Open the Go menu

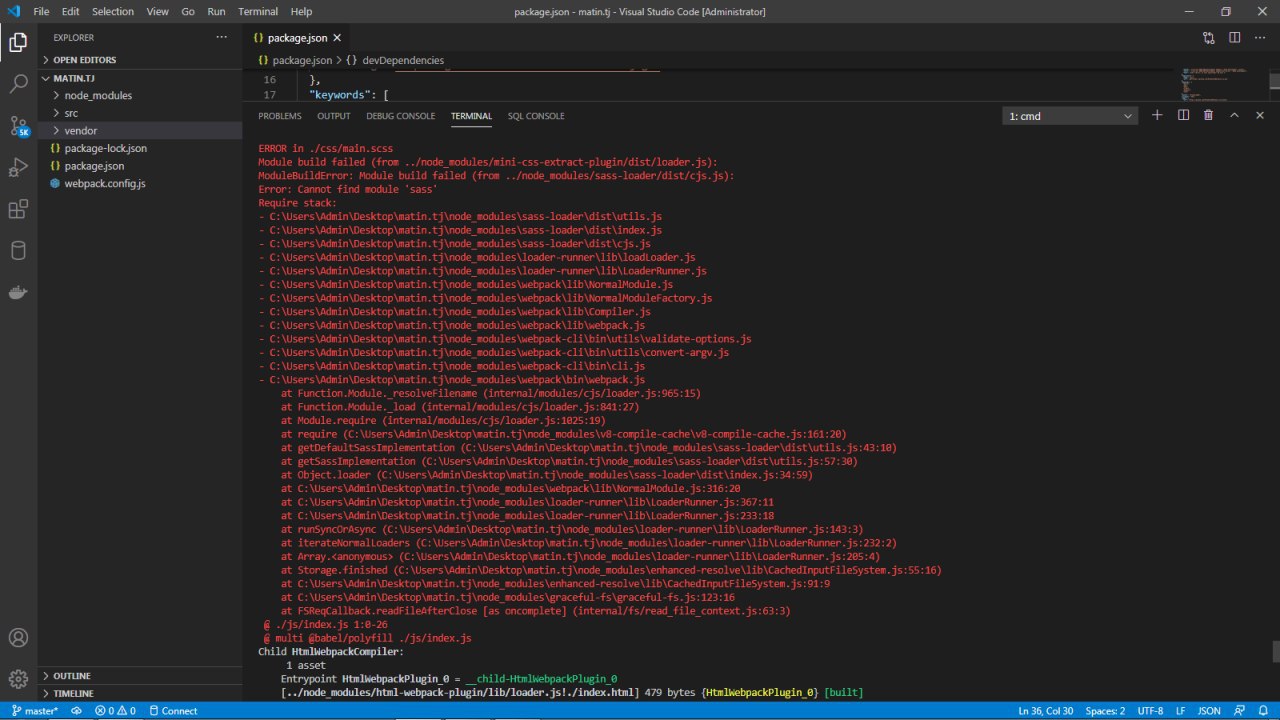pyautogui.click(x=189, y=12)
